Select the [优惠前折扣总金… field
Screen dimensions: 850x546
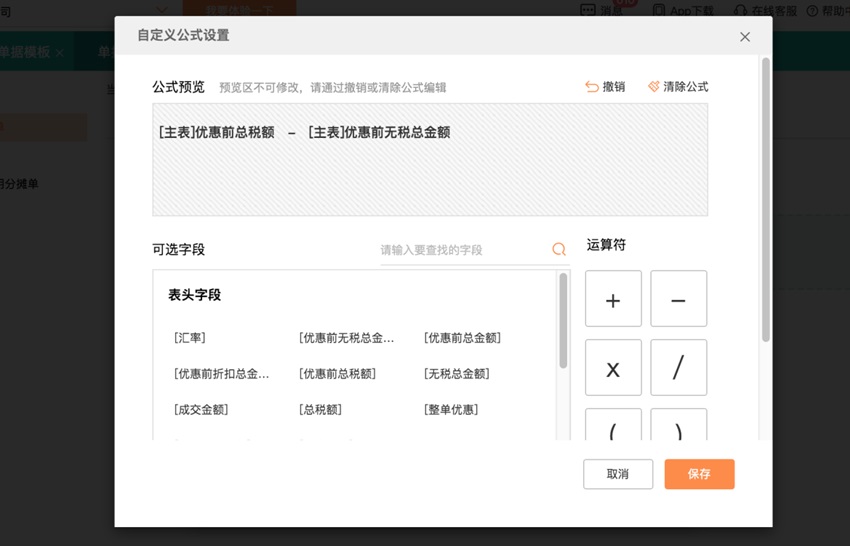221,374
